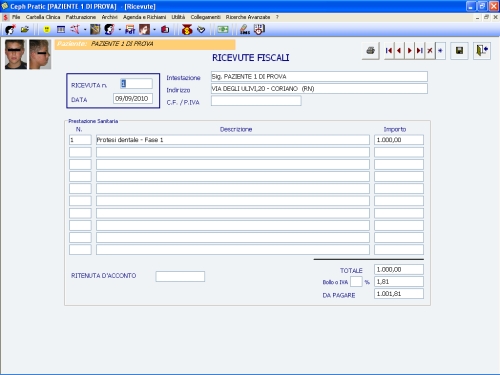
Task: Click the red camera toolbar icon
Action: [165, 30]
